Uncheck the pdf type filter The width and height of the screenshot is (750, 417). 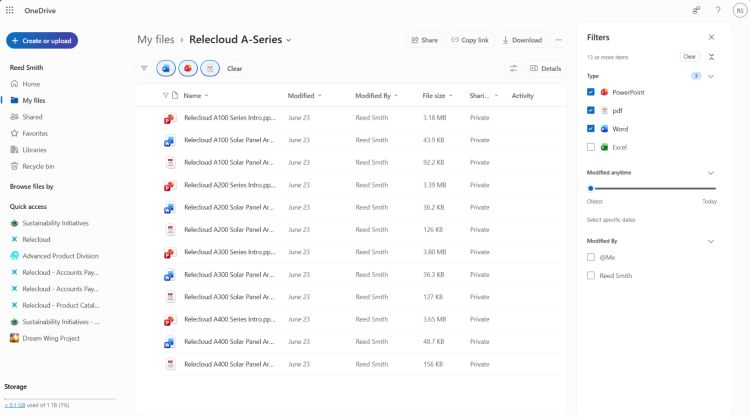591,110
